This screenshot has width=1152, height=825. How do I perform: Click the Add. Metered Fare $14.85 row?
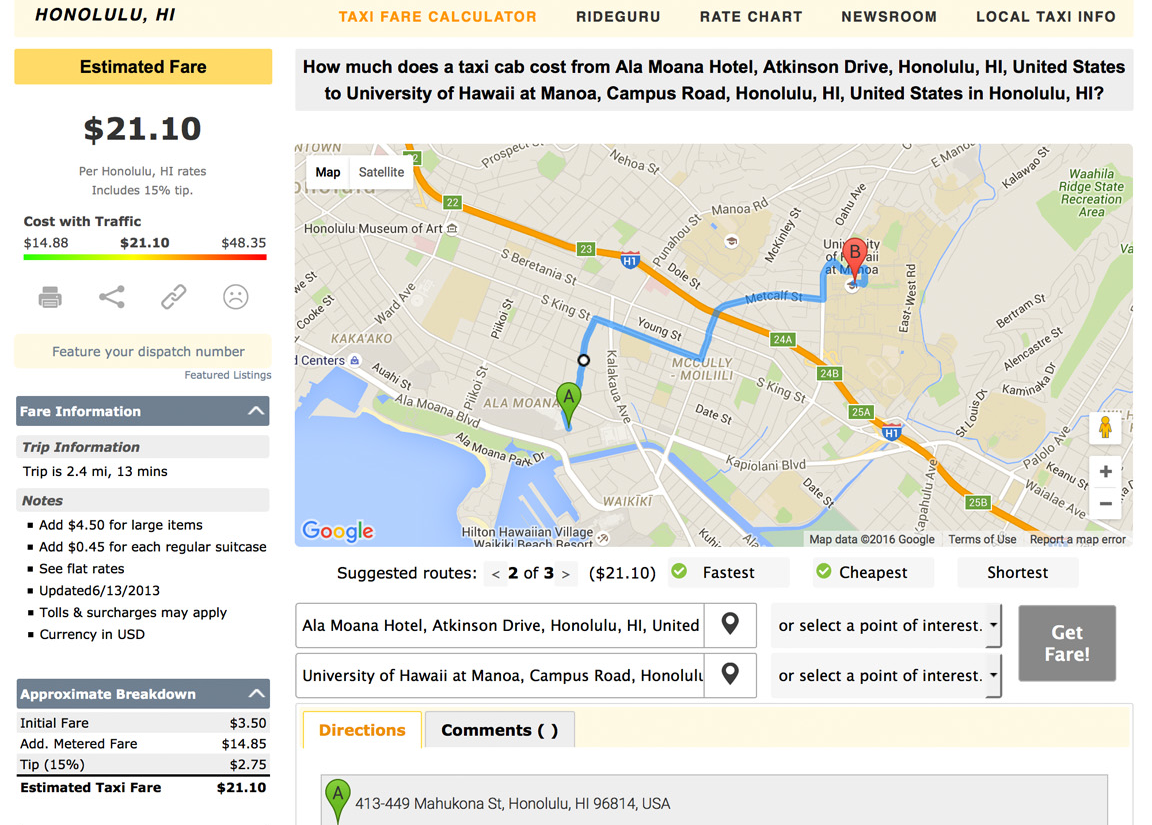click(143, 743)
